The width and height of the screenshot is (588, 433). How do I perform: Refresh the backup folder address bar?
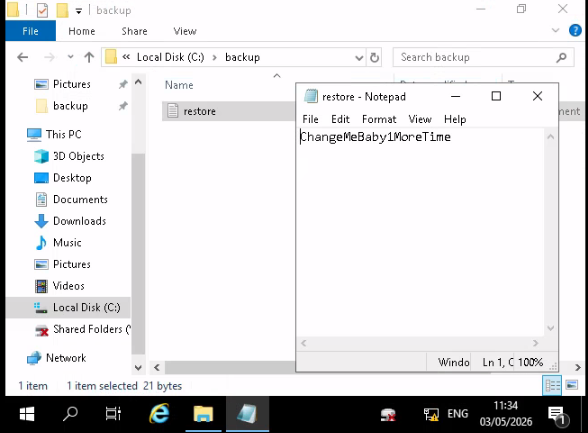(x=374, y=57)
